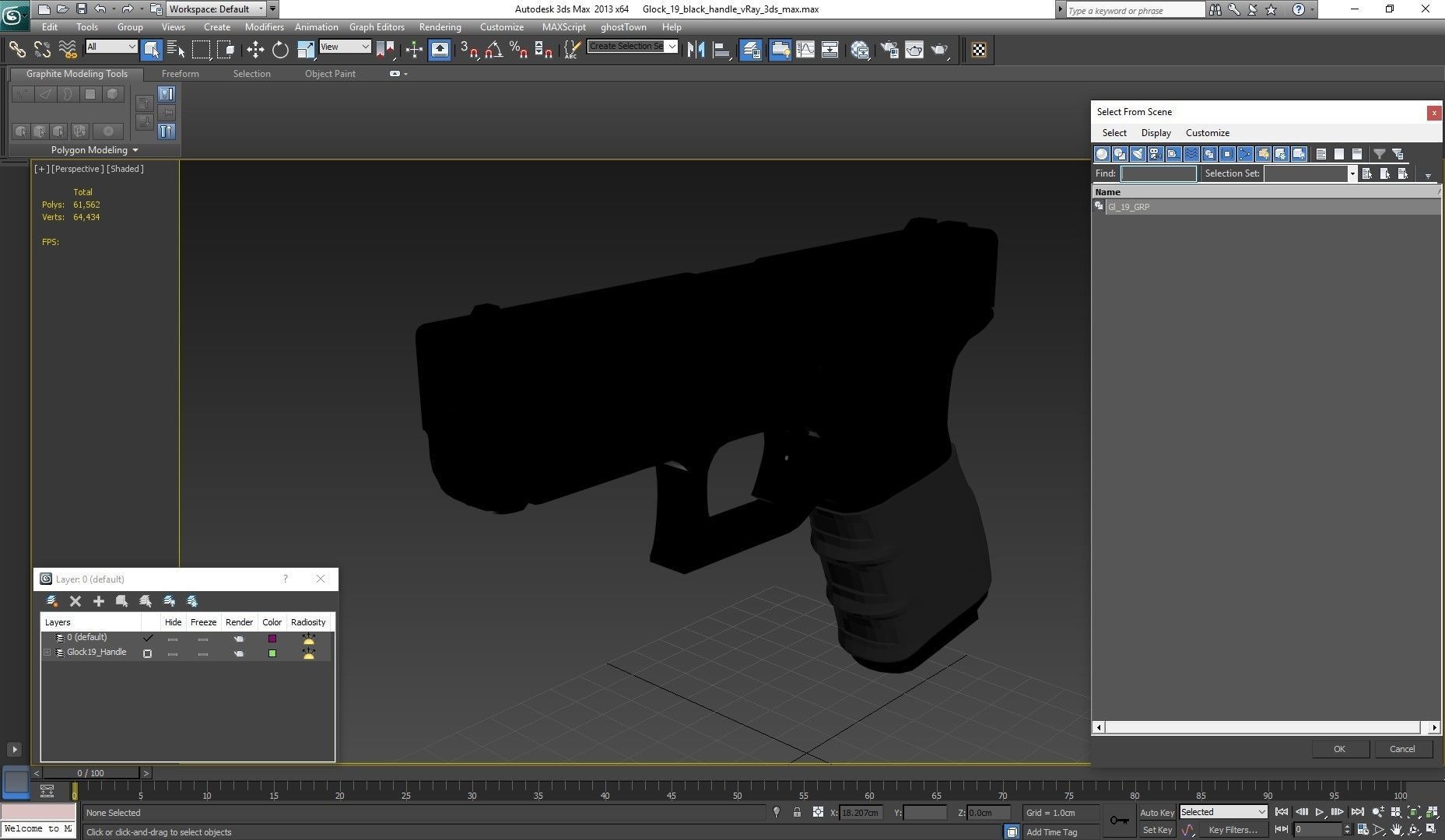Screen dimensions: 1445x840
Task: Toggle the selection lock padlock icon
Action: click(x=797, y=812)
